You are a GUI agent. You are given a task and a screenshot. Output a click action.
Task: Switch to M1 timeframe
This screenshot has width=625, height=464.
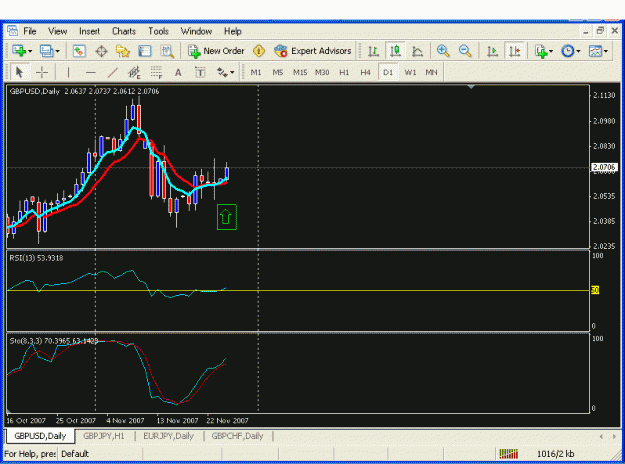coord(256,72)
